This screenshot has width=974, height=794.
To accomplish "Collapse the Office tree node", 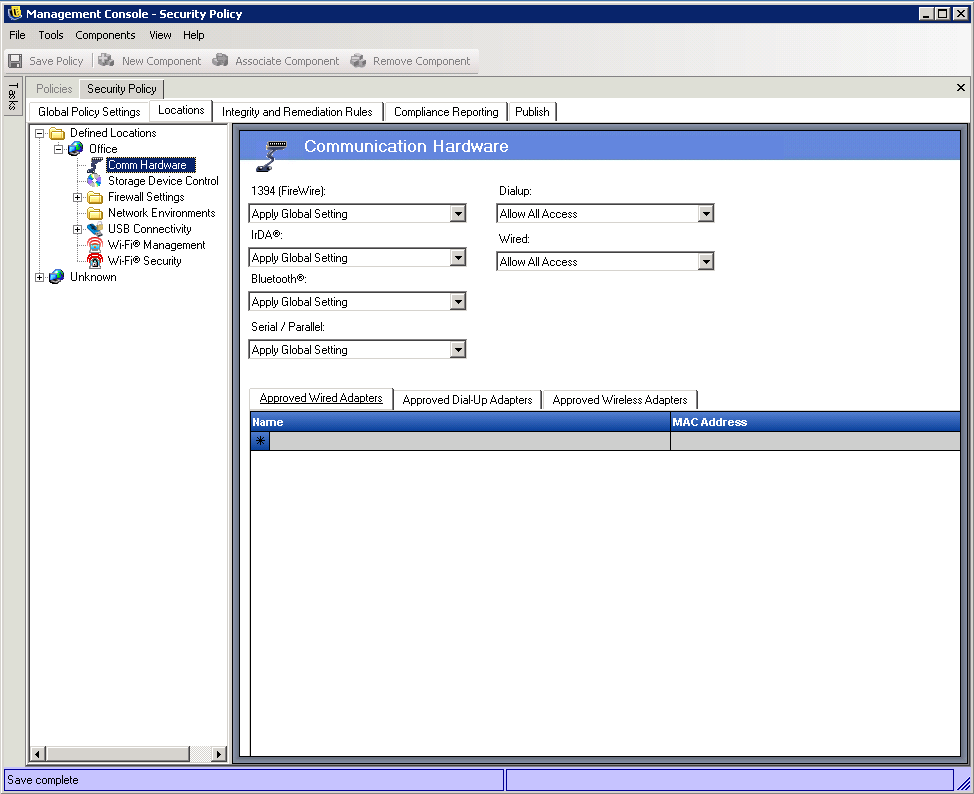I will coord(58,149).
